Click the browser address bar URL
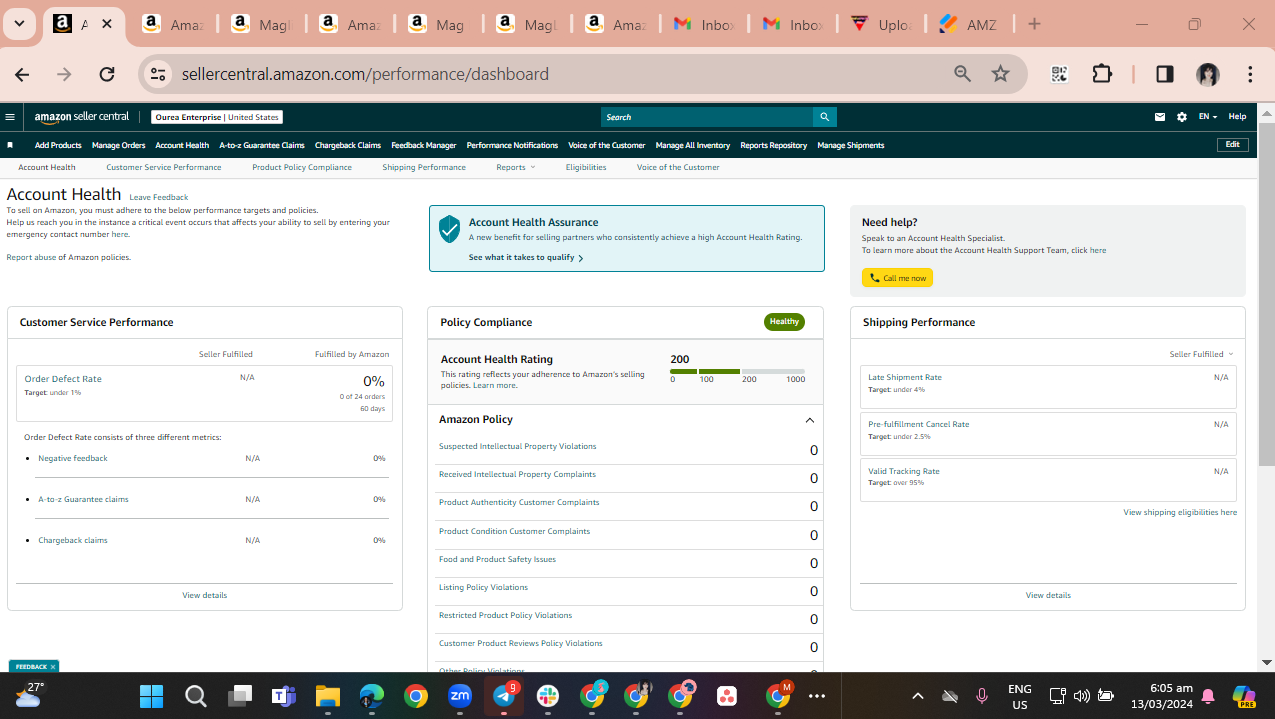 (x=365, y=74)
